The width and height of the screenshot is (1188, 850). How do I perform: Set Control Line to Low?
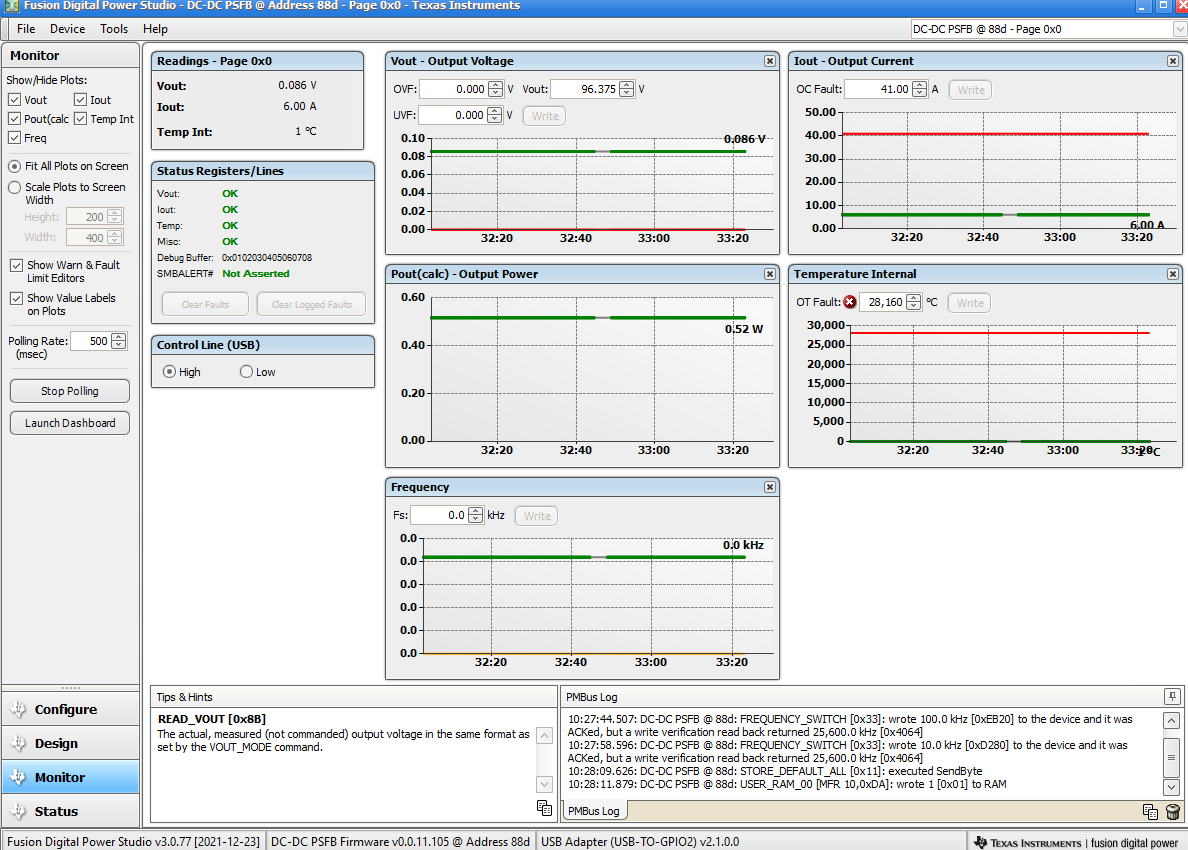point(246,372)
